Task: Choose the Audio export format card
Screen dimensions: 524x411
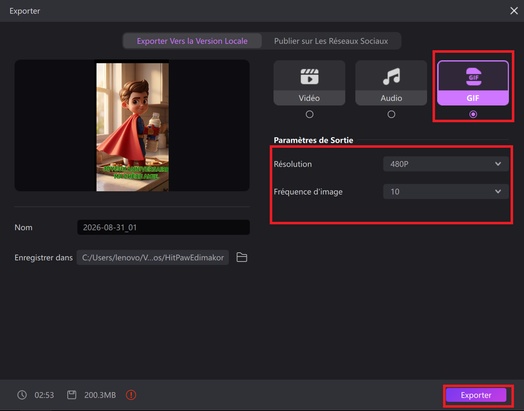Action: pos(391,83)
